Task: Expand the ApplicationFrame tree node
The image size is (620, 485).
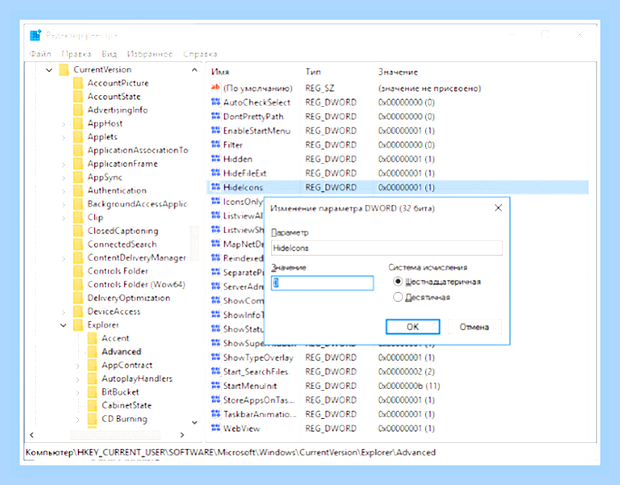Action: [x=64, y=164]
